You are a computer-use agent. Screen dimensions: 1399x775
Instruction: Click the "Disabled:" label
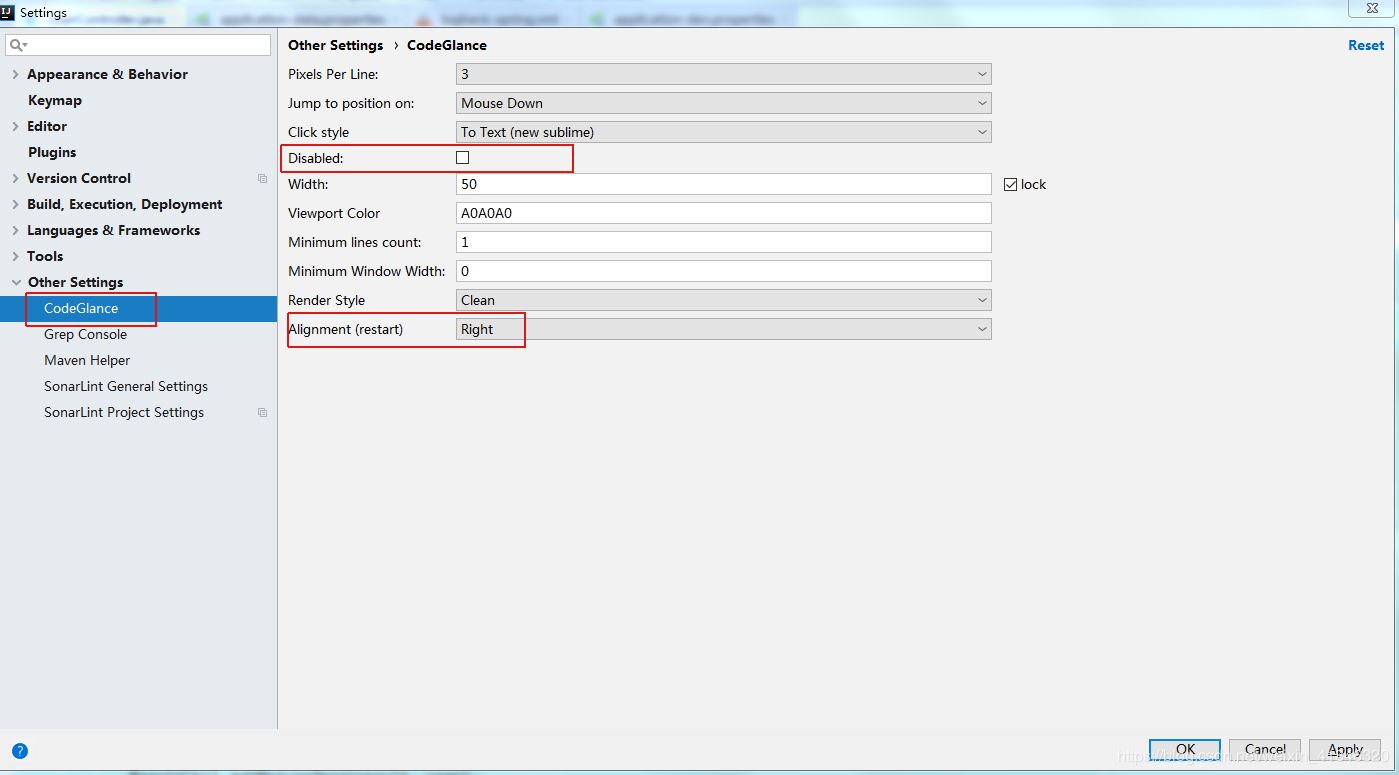pos(316,158)
